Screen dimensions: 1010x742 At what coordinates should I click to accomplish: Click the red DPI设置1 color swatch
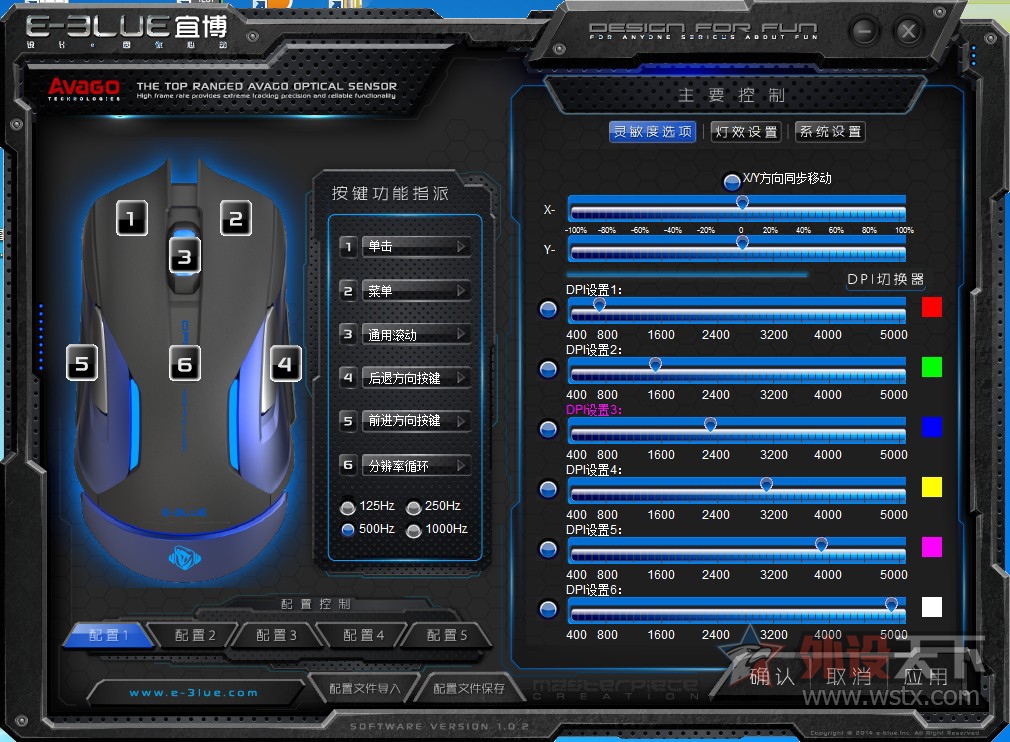[x=931, y=307]
